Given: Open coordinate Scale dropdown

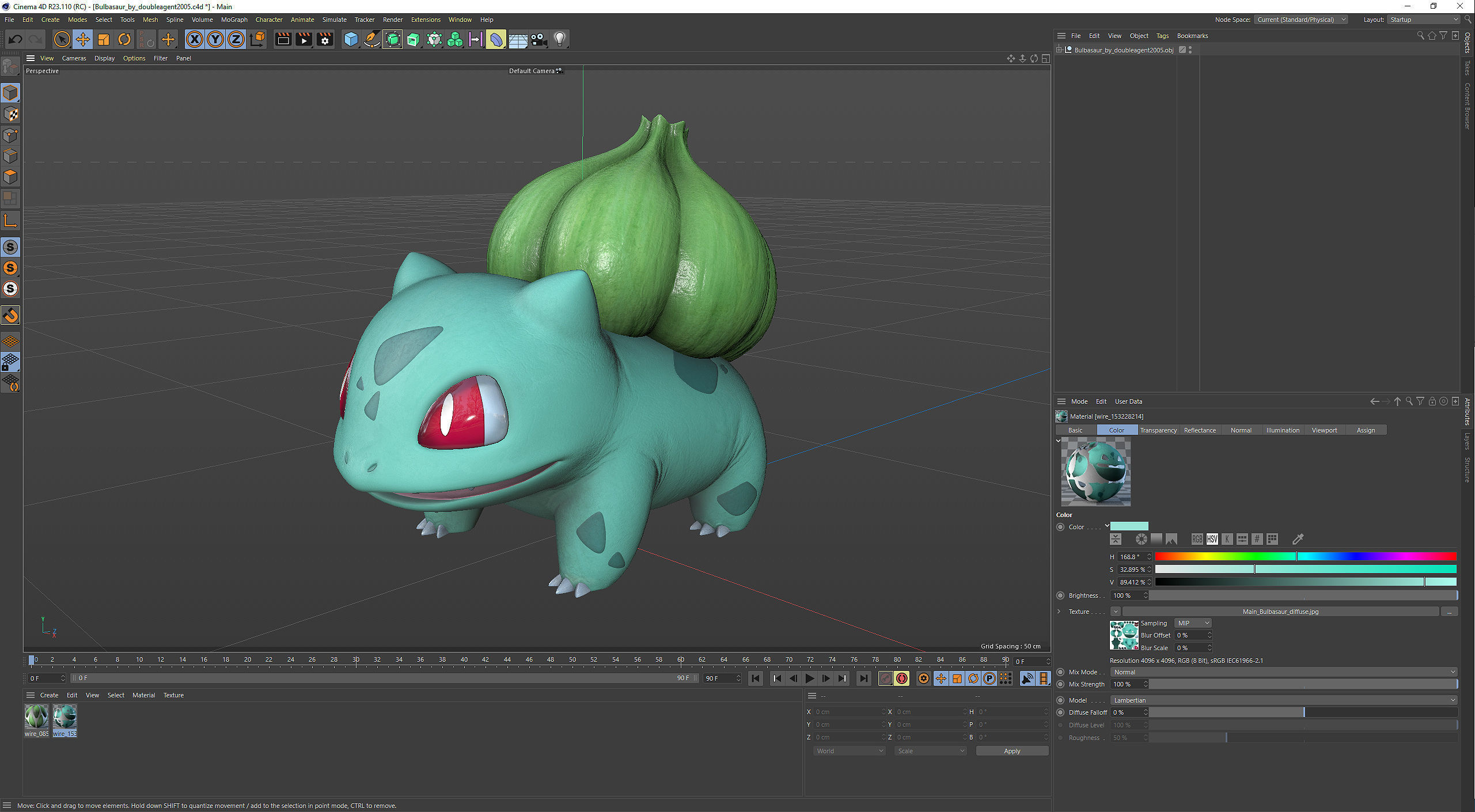Looking at the screenshot, I should pos(930,751).
